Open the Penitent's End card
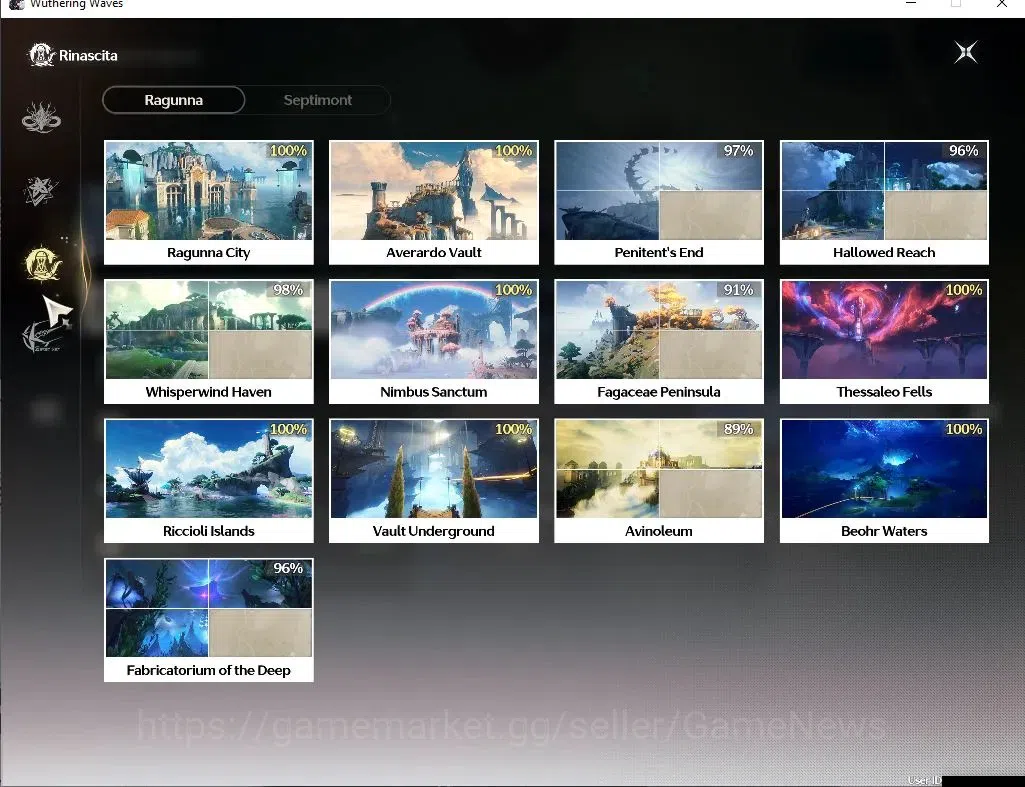 point(659,203)
